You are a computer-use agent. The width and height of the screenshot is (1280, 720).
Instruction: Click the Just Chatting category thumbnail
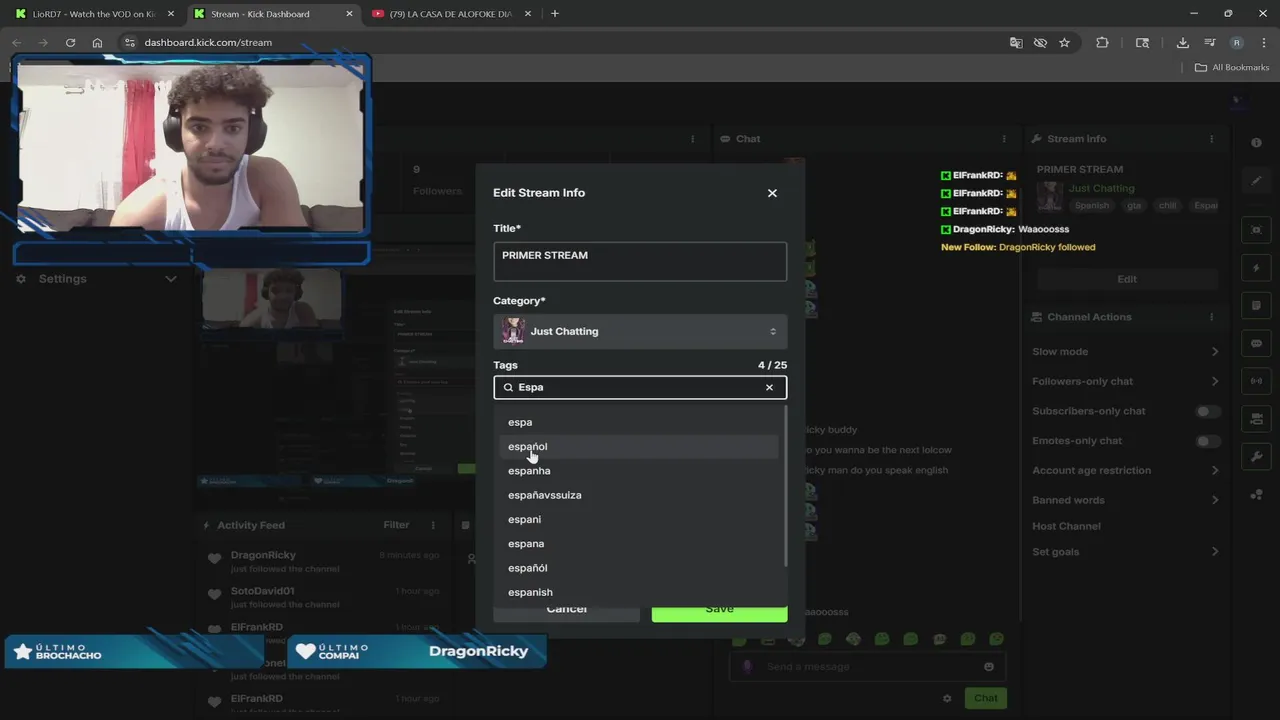click(513, 331)
